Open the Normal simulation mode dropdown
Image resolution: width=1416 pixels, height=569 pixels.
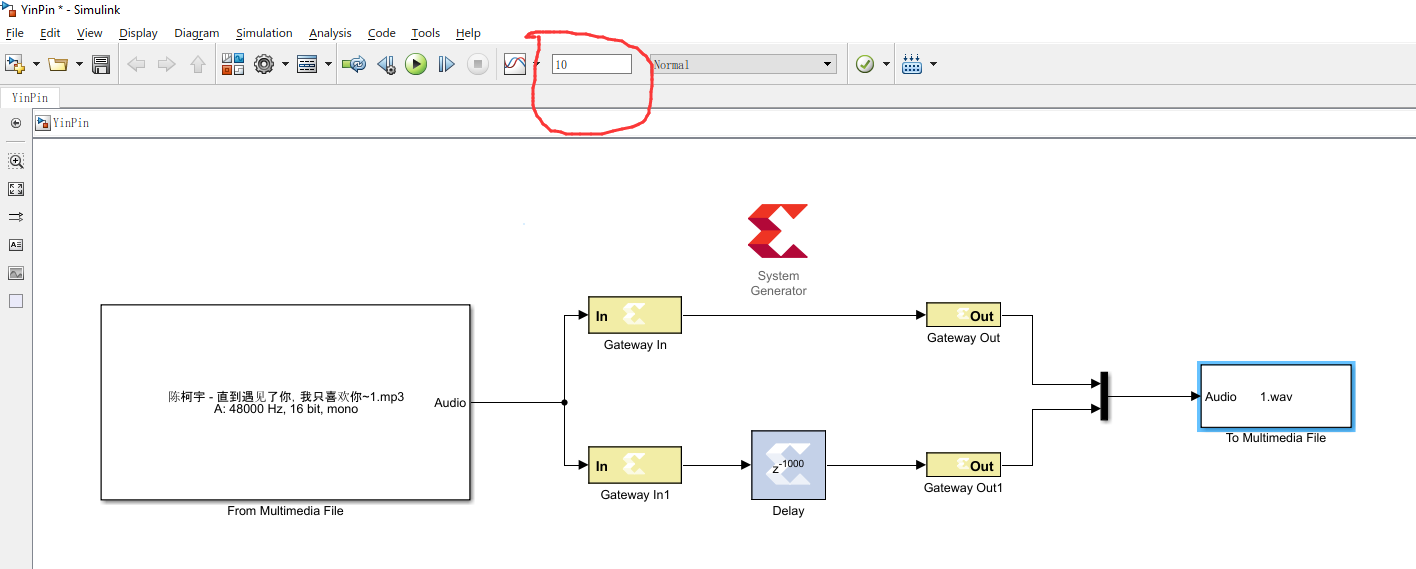(743, 64)
